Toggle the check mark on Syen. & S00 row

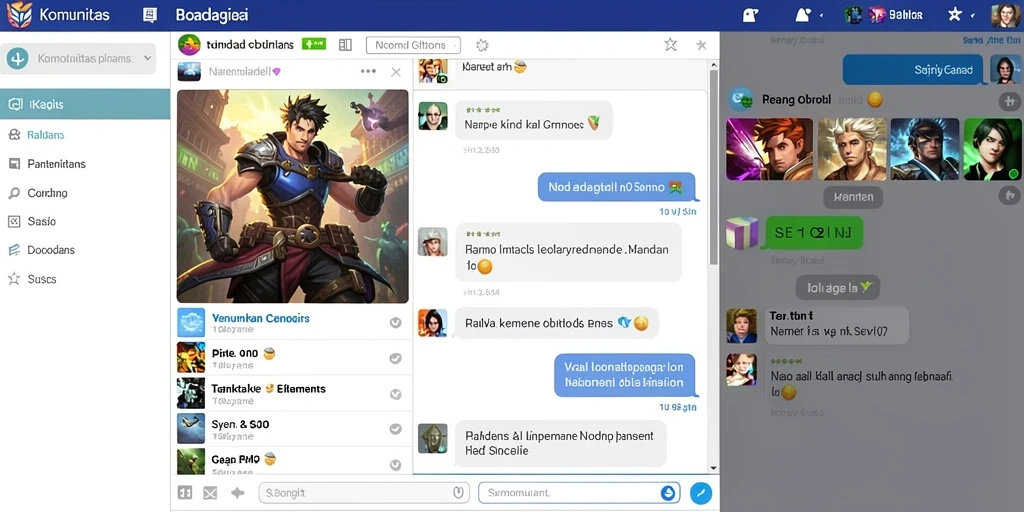[395, 429]
